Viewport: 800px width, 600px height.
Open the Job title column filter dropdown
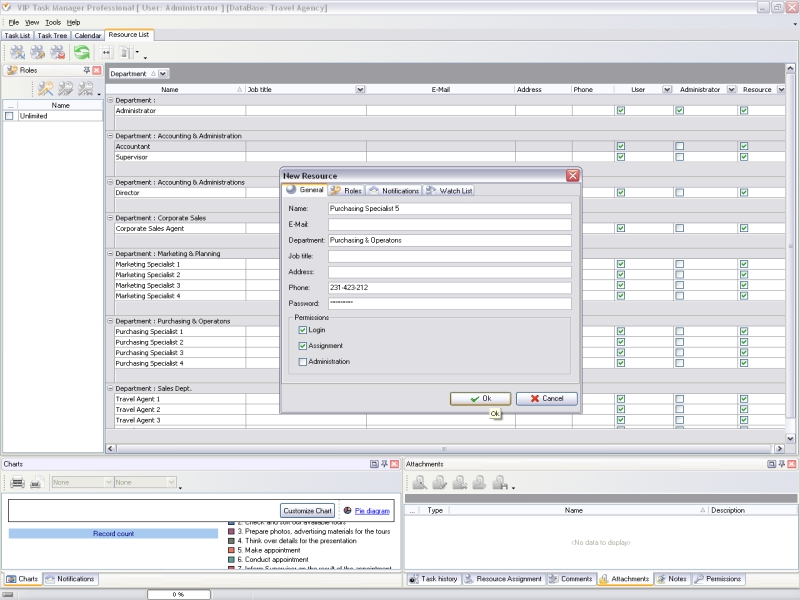pos(360,89)
